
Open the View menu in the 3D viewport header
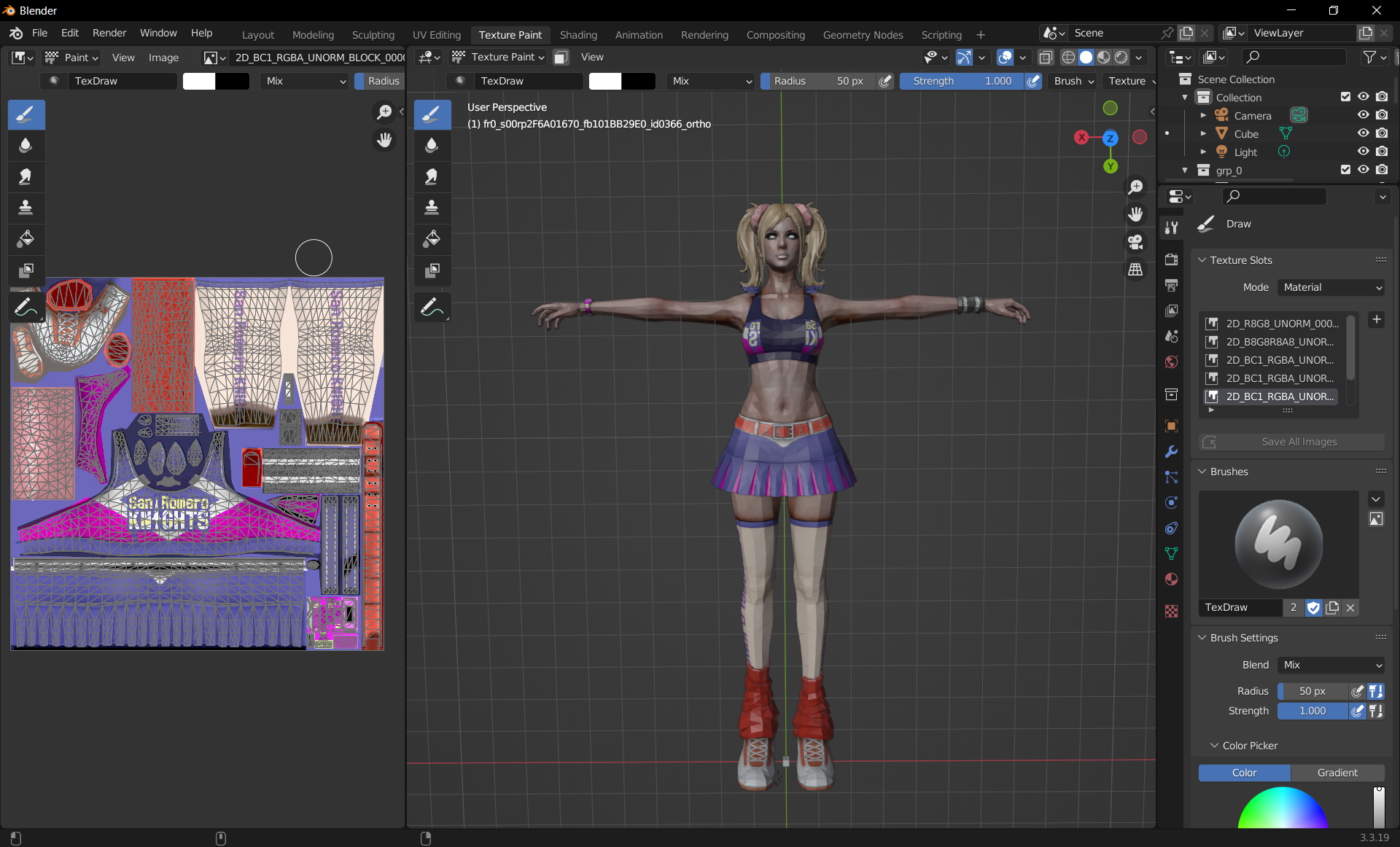[592, 57]
